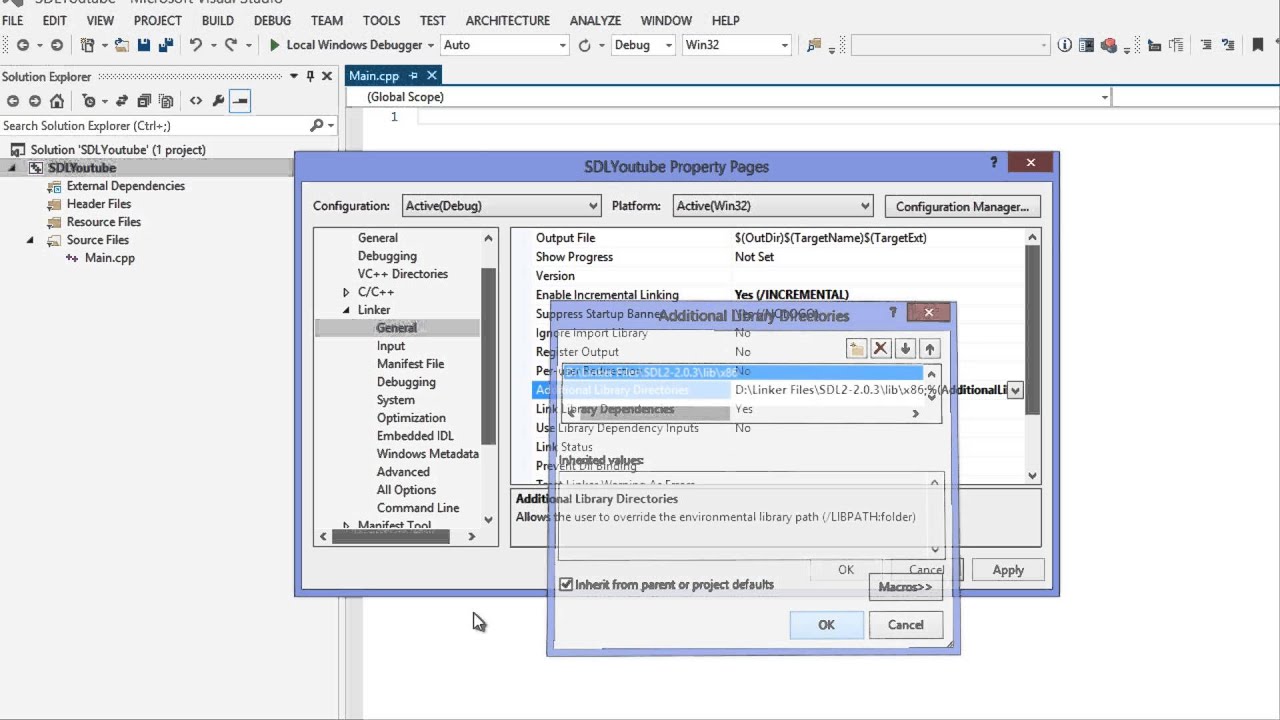Open the Auto debug target dropdown

tap(504, 45)
